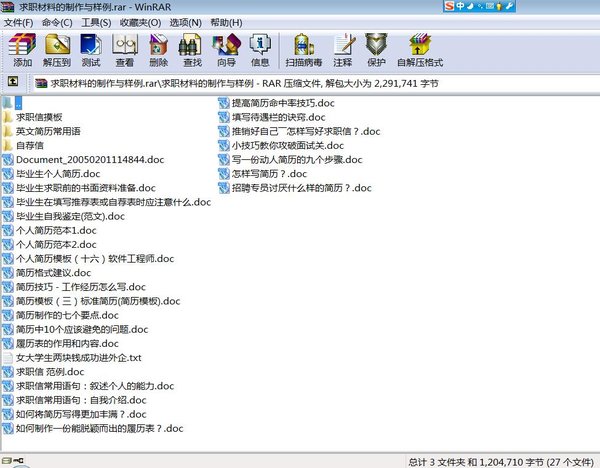Viewport: 600px width, 468px height.
Task: Click the 删除 (Delete) toolbar icon
Action: tap(158, 50)
